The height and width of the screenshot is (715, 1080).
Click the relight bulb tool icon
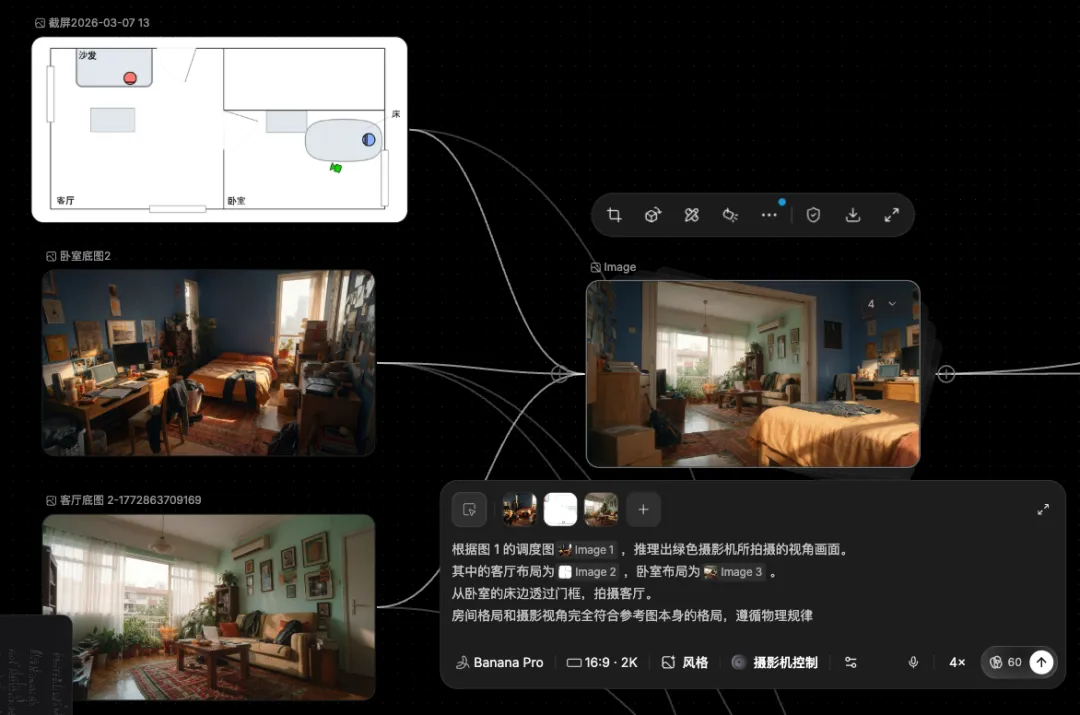[730, 216]
